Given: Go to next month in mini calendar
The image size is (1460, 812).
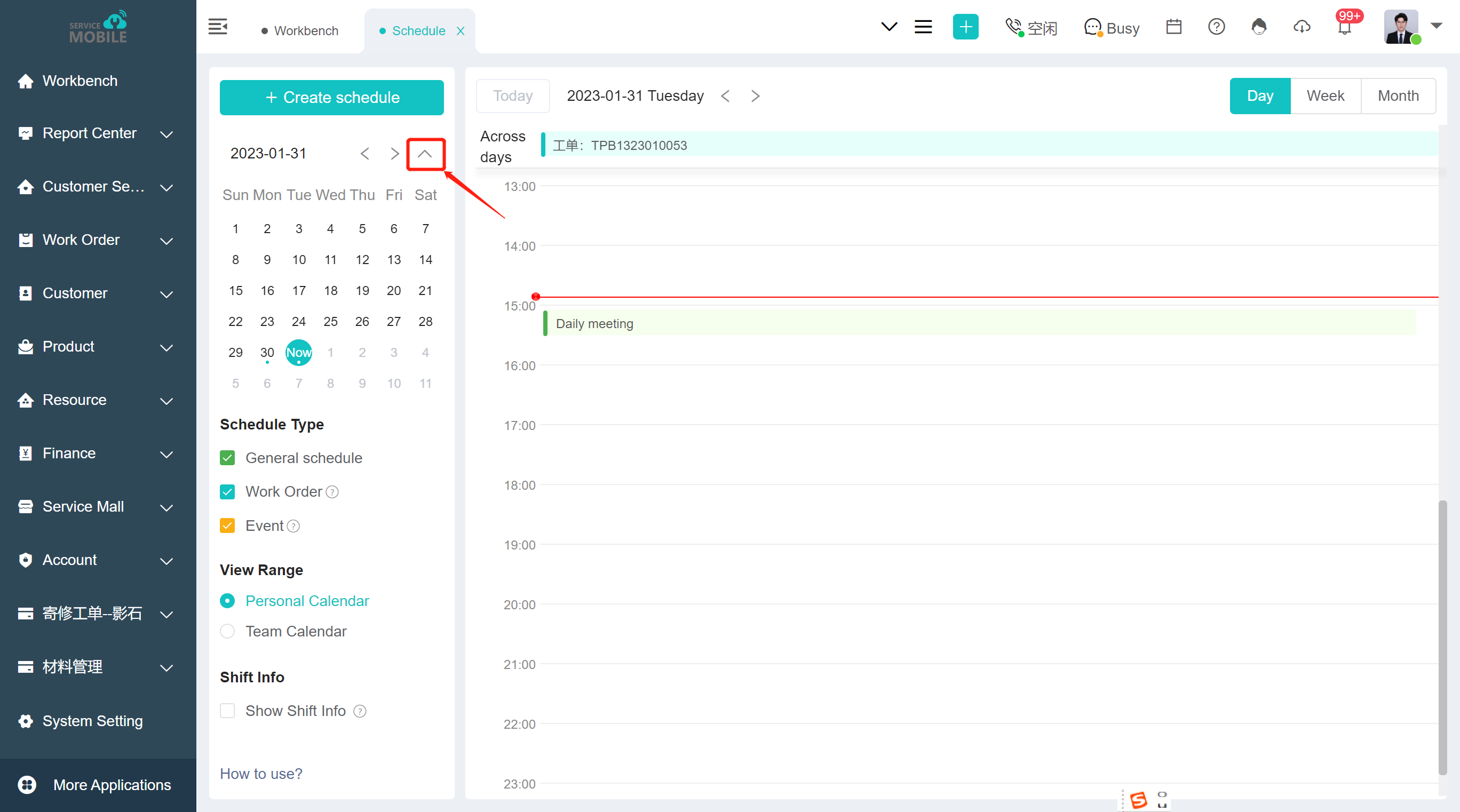Looking at the screenshot, I should tap(395, 154).
